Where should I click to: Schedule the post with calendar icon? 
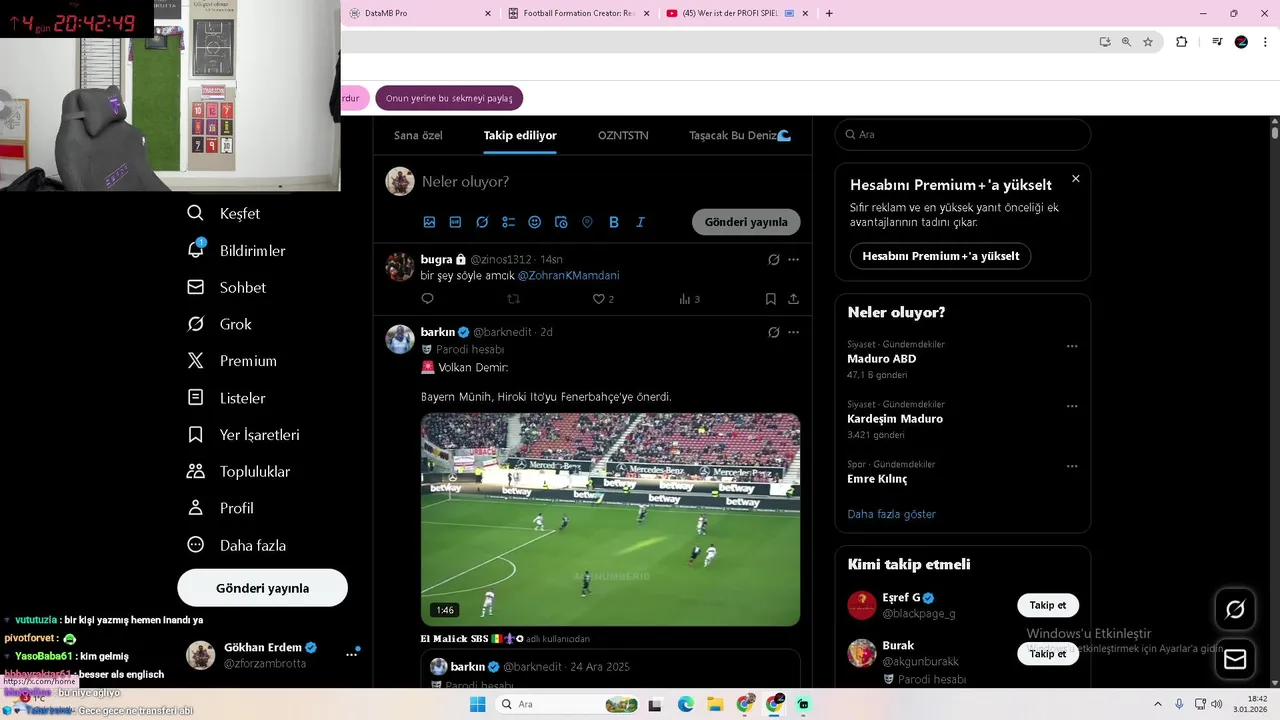[x=561, y=222]
